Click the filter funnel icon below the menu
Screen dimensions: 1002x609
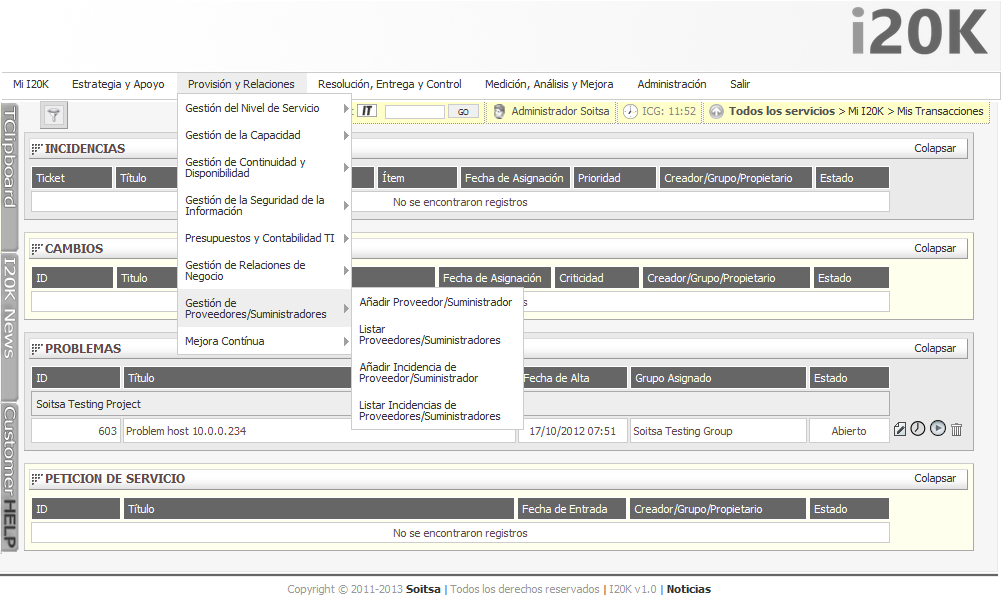pos(52,113)
